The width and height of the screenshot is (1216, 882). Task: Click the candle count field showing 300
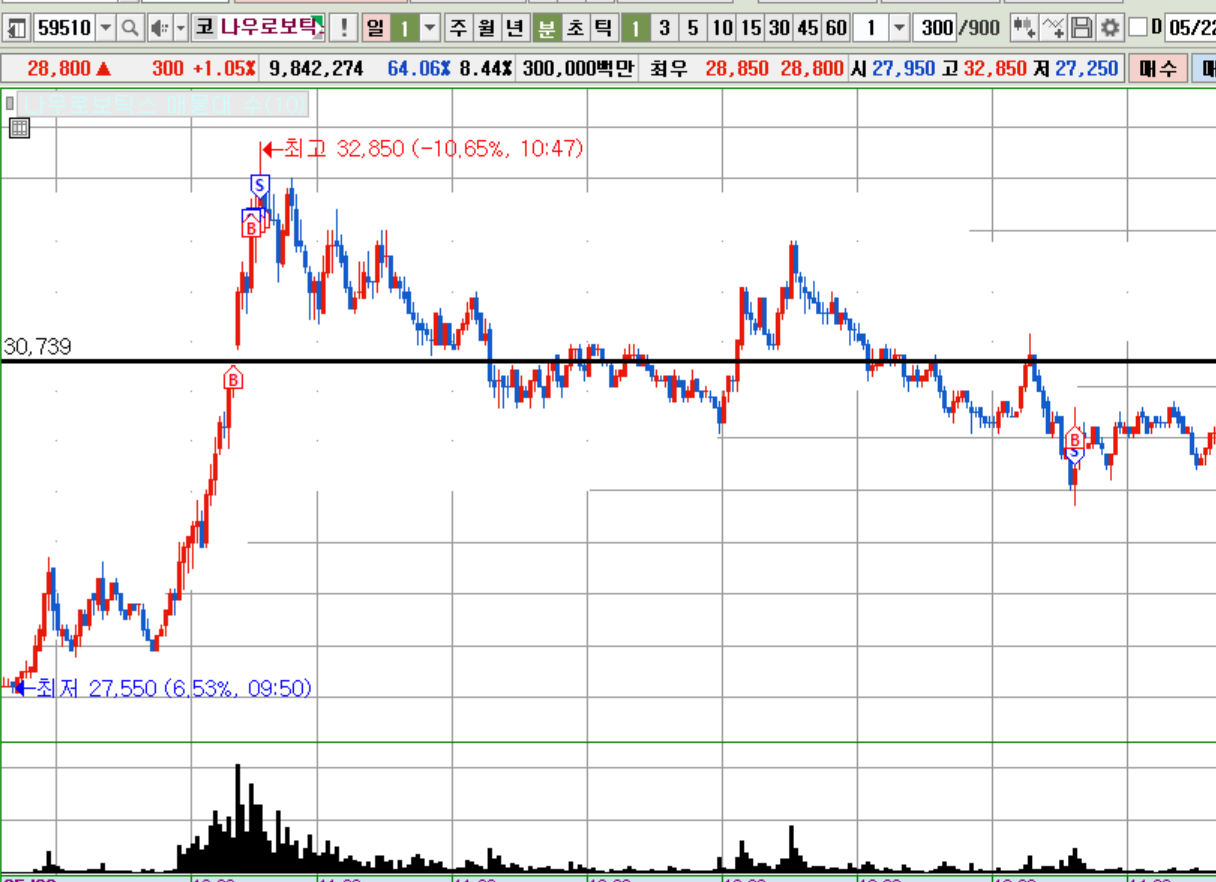coord(937,28)
